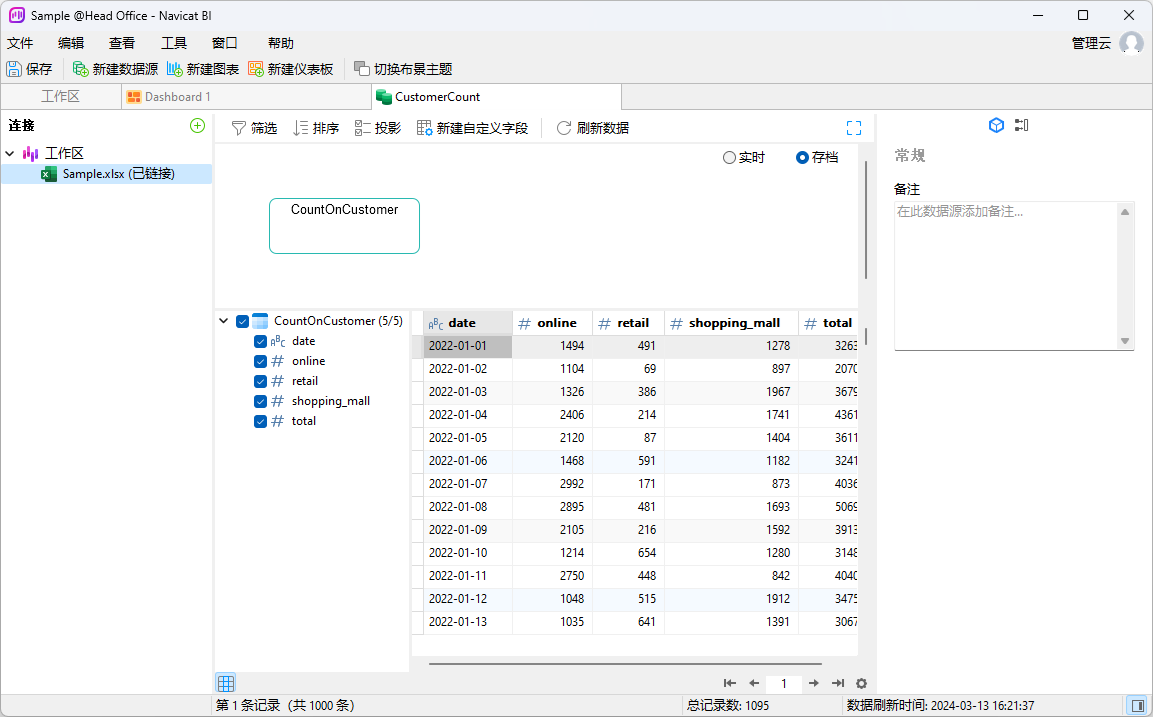Uncheck the retail field checkbox
The height and width of the screenshot is (717, 1153).
coord(260,381)
